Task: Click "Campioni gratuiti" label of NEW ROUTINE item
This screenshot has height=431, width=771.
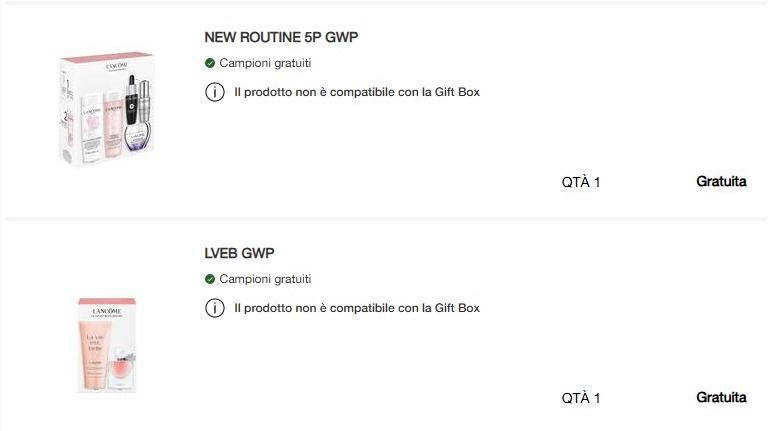Action: point(265,63)
